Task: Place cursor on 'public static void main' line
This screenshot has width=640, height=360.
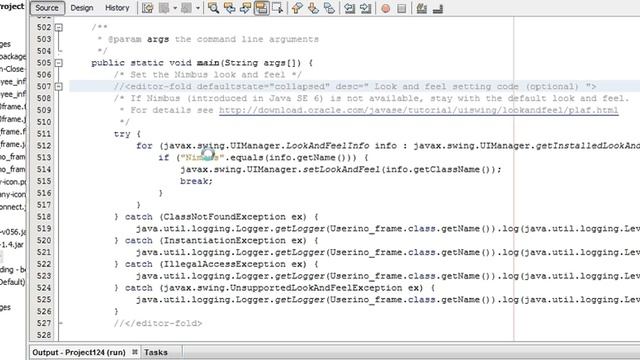Action: 202,63
